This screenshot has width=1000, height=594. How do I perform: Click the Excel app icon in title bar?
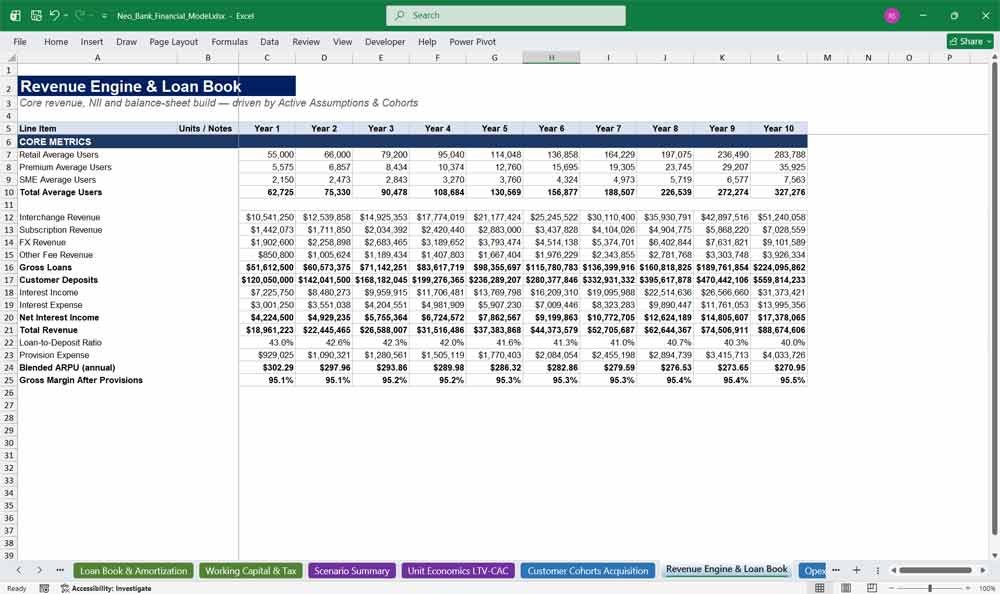click(15, 15)
